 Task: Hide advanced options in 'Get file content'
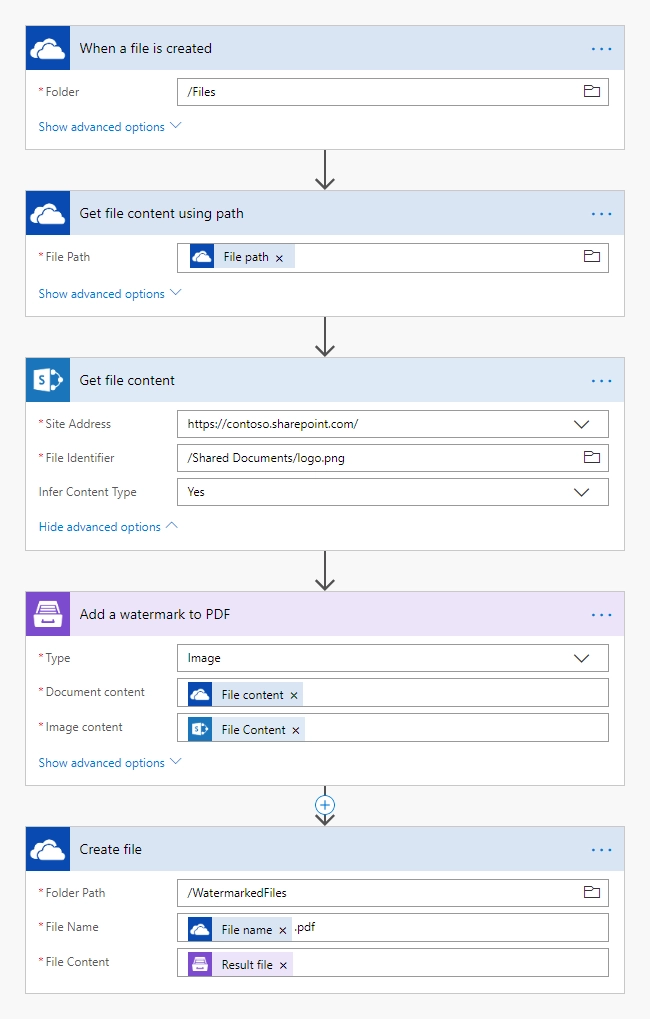[108, 526]
